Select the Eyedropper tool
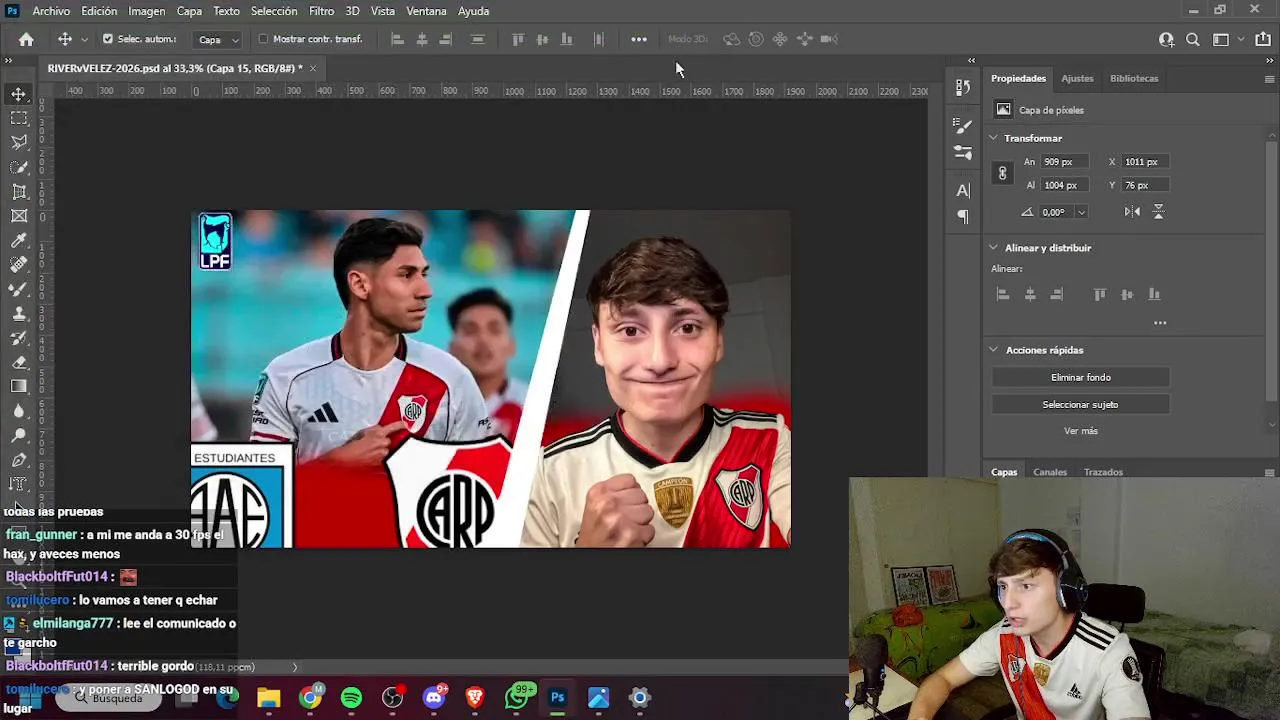This screenshot has height=720, width=1280. point(19,240)
